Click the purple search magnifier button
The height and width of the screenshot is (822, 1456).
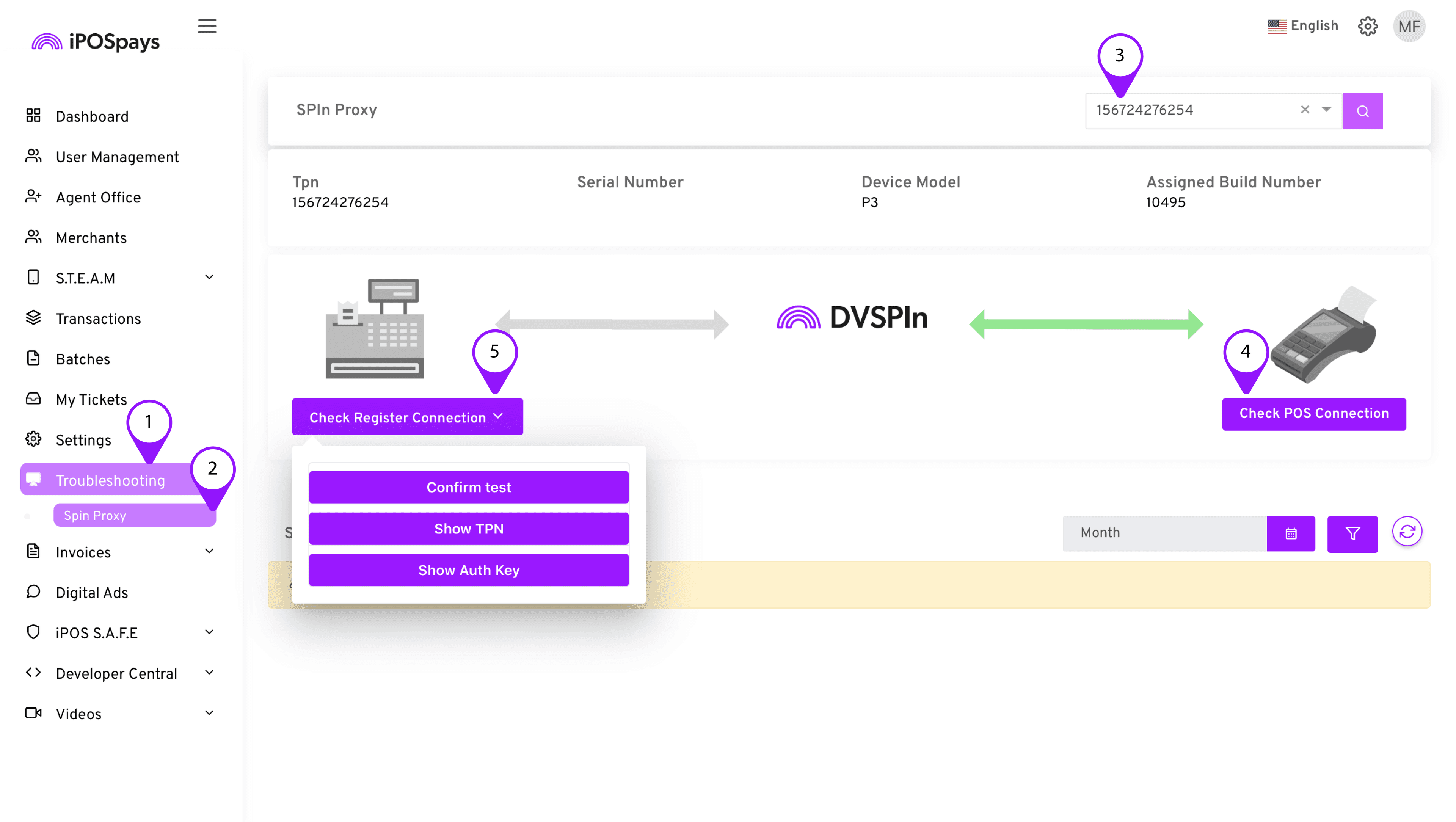(x=1363, y=111)
